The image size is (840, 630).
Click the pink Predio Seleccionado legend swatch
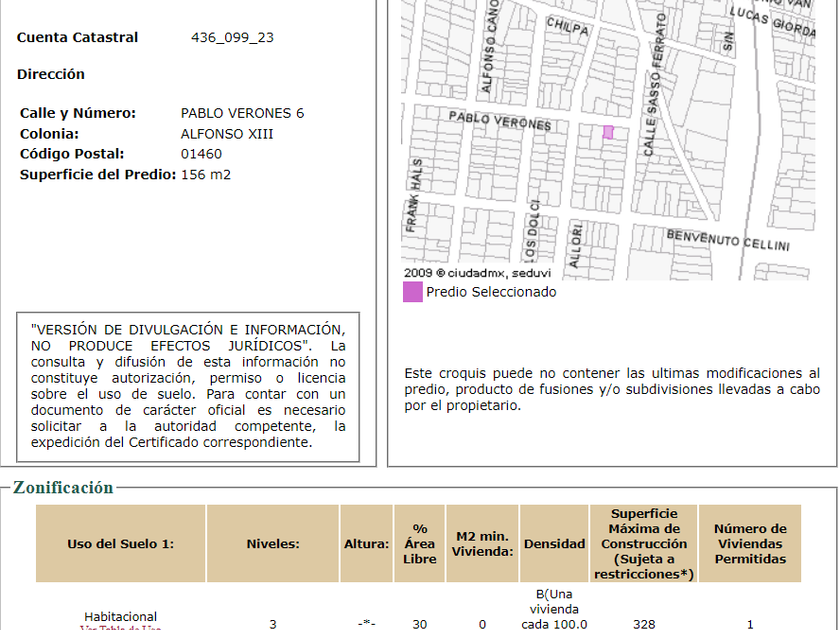tap(412, 292)
